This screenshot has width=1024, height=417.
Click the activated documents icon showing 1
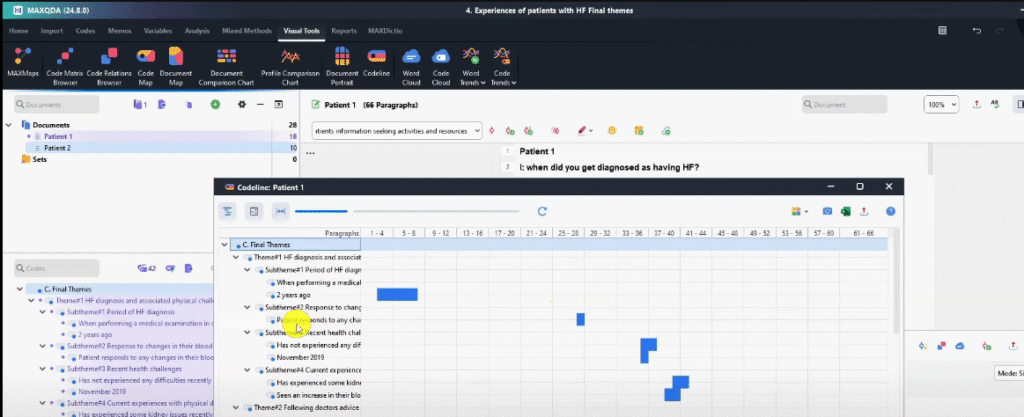[x=140, y=104]
